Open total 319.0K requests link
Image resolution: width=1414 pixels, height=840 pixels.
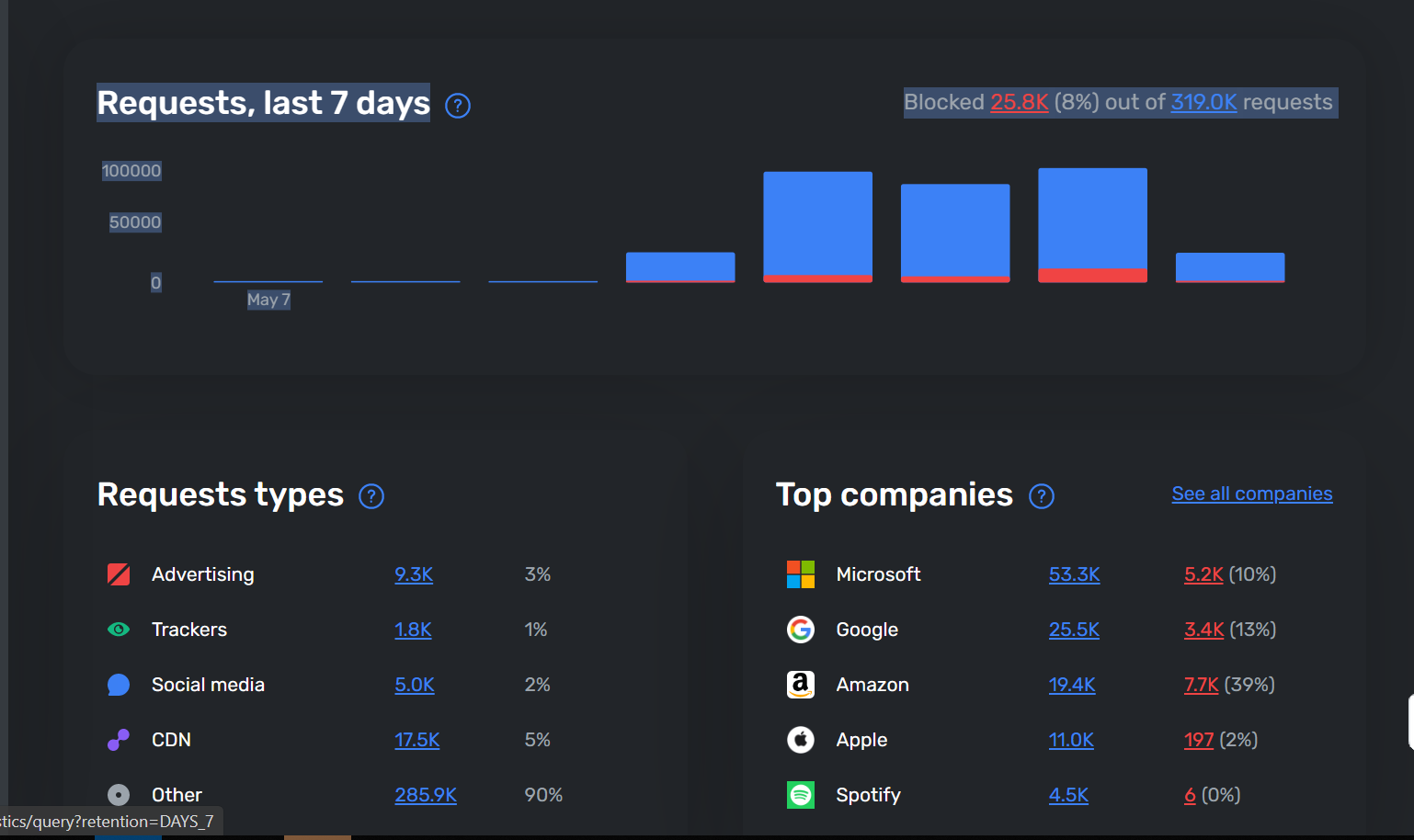pyautogui.click(x=1204, y=102)
